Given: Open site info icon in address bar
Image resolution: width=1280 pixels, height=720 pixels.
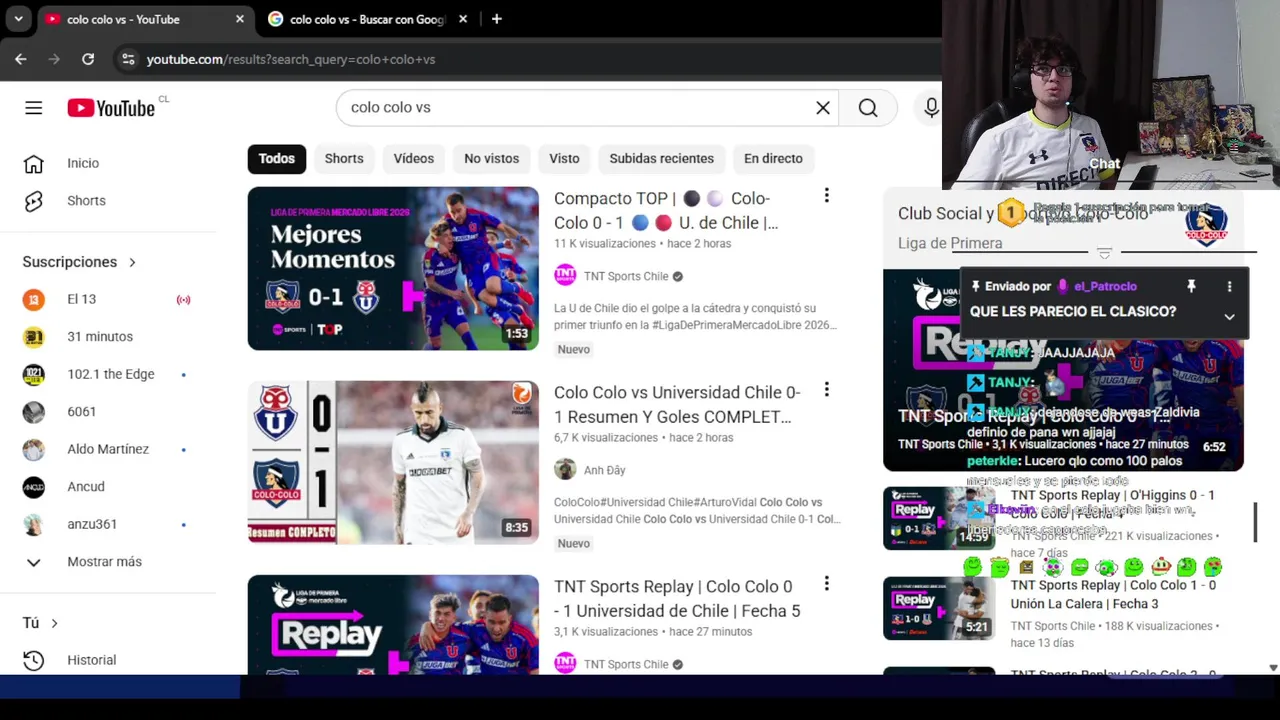Looking at the screenshot, I should pyautogui.click(x=128, y=59).
